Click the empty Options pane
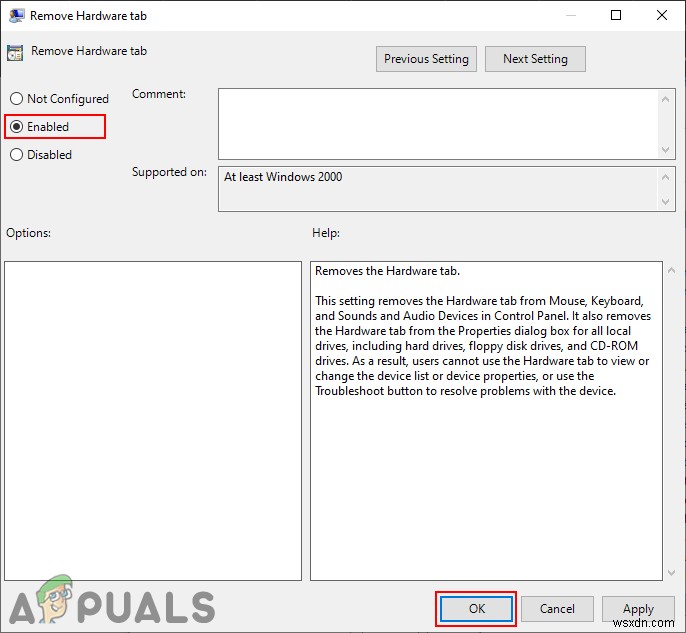Image resolution: width=686 pixels, height=633 pixels. point(153,421)
